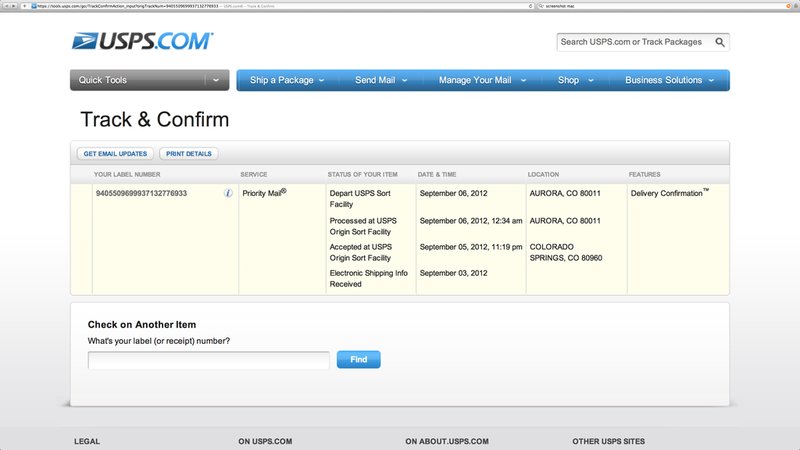Click the September 03, 2012 date
800x450 pixels.
[454, 273]
